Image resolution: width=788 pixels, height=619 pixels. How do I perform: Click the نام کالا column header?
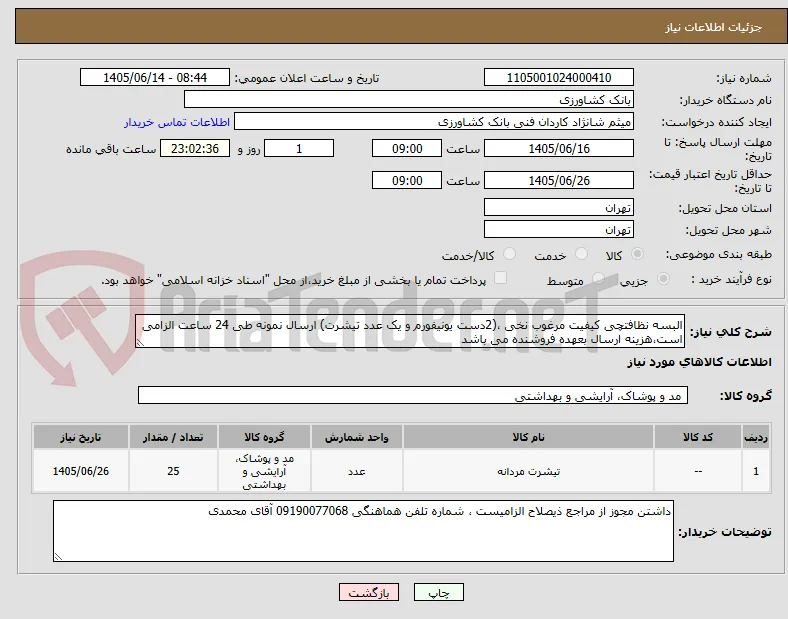coord(528,437)
